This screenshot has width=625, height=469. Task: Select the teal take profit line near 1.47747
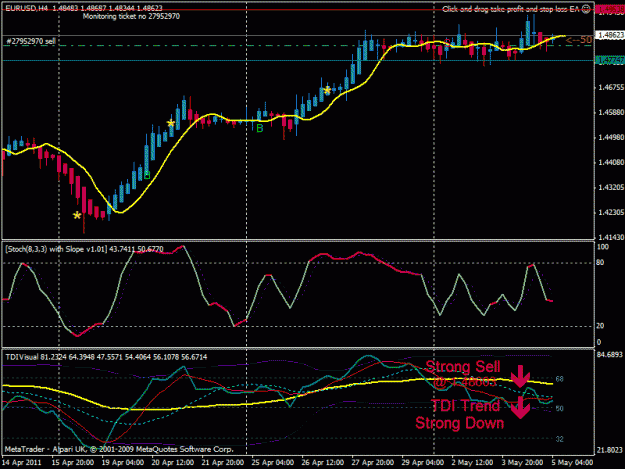point(298,61)
